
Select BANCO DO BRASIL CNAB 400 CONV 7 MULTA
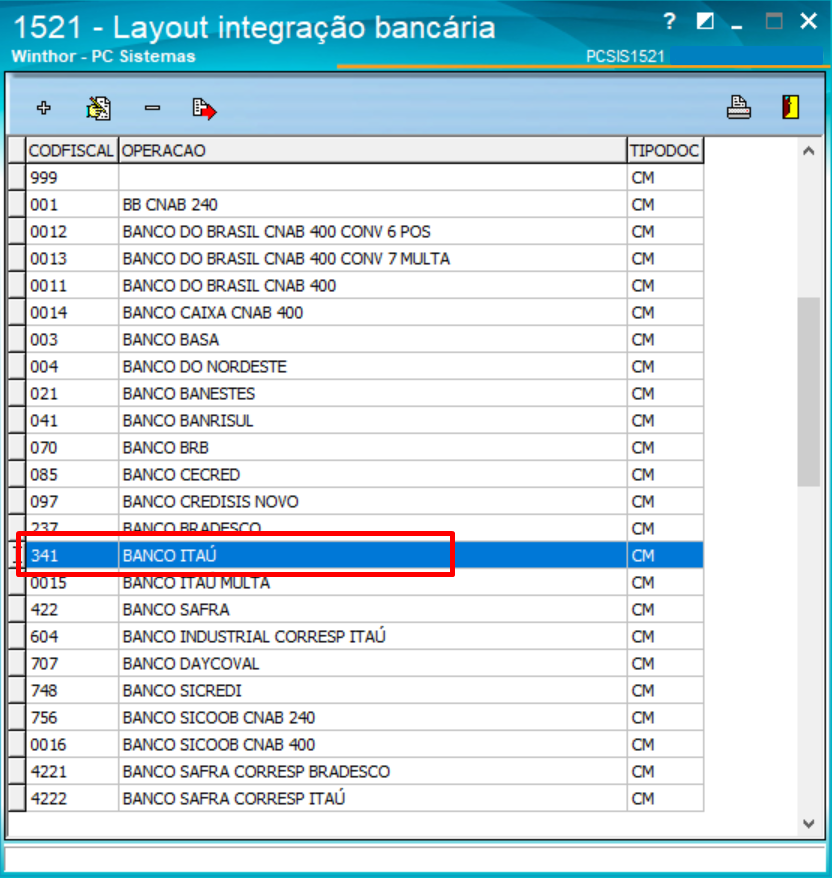[356, 258]
